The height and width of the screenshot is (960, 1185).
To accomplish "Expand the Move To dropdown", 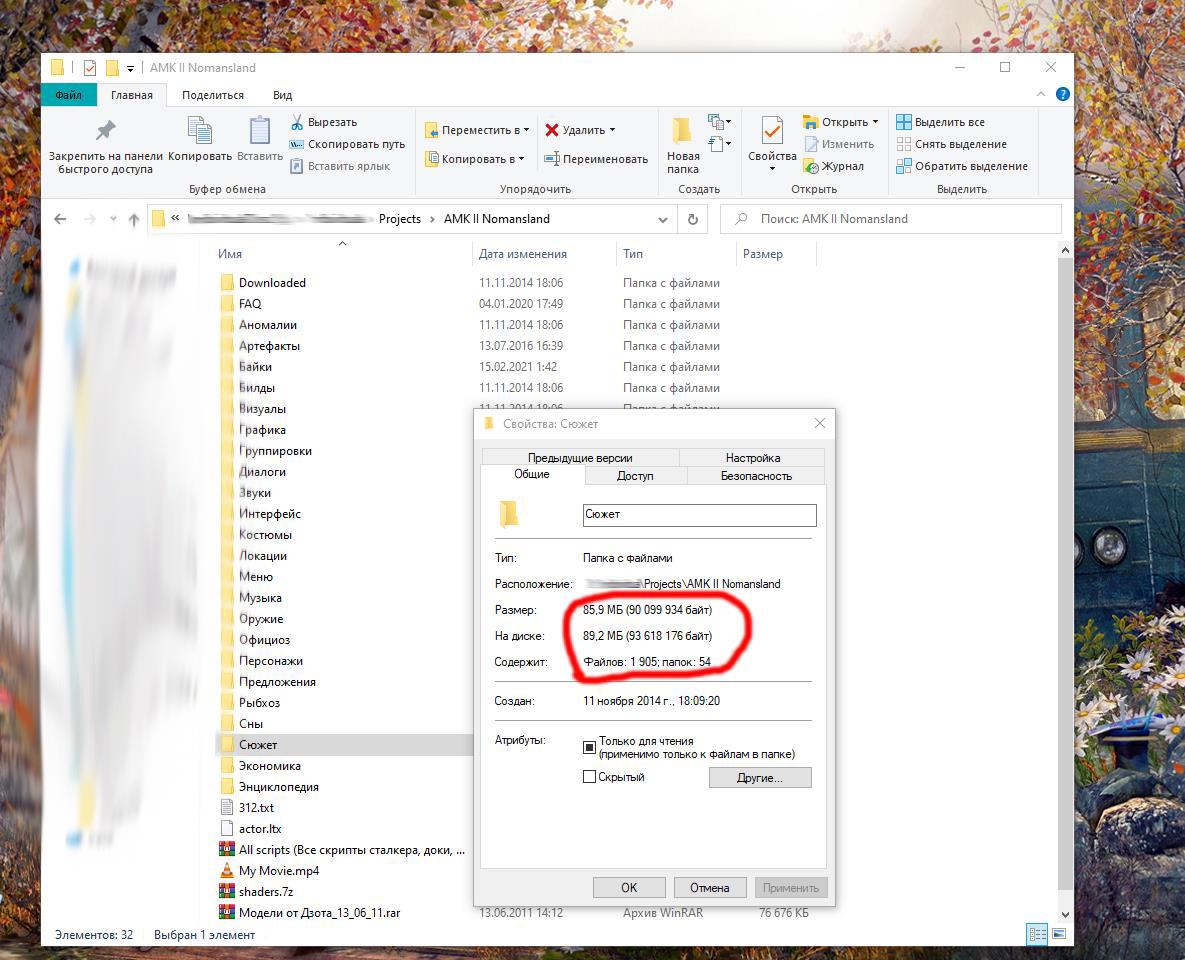I will click(x=526, y=130).
